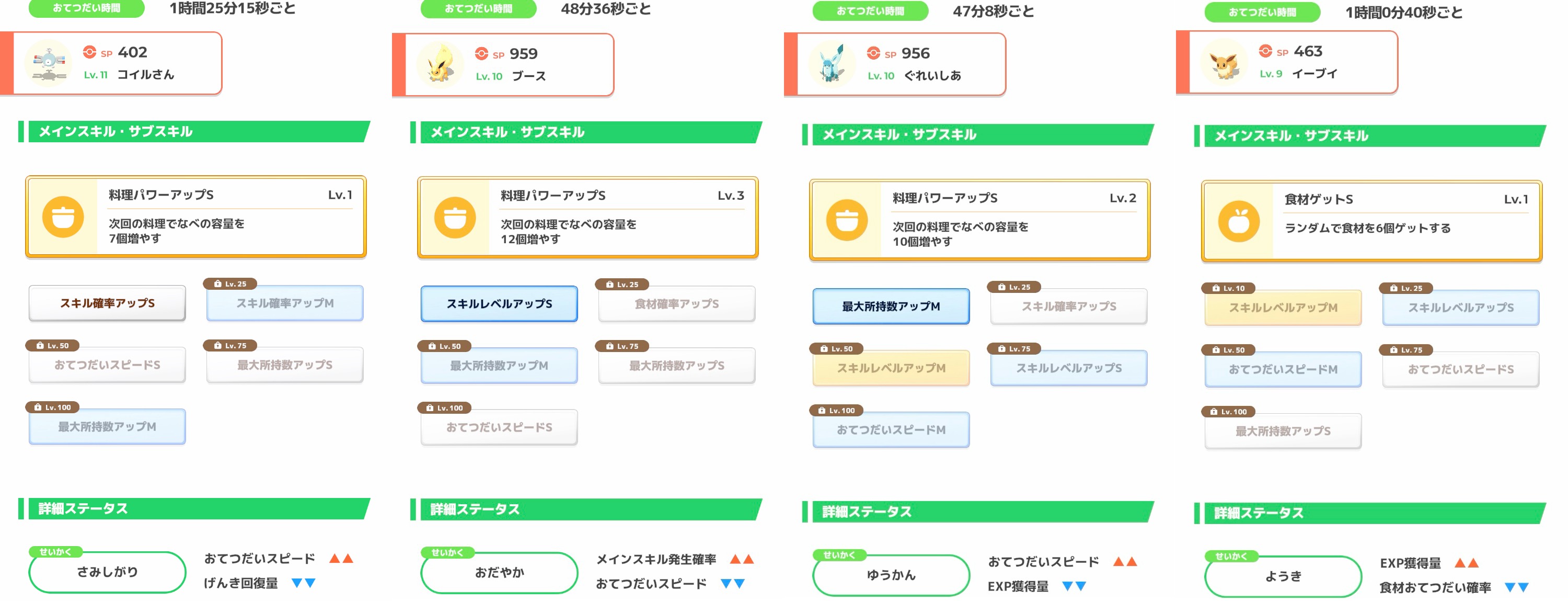Image resolution: width=1568 pixels, height=601 pixels.
Task: Click the Glaceon (ぐれいしあ) portrait icon
Action: 832,64
